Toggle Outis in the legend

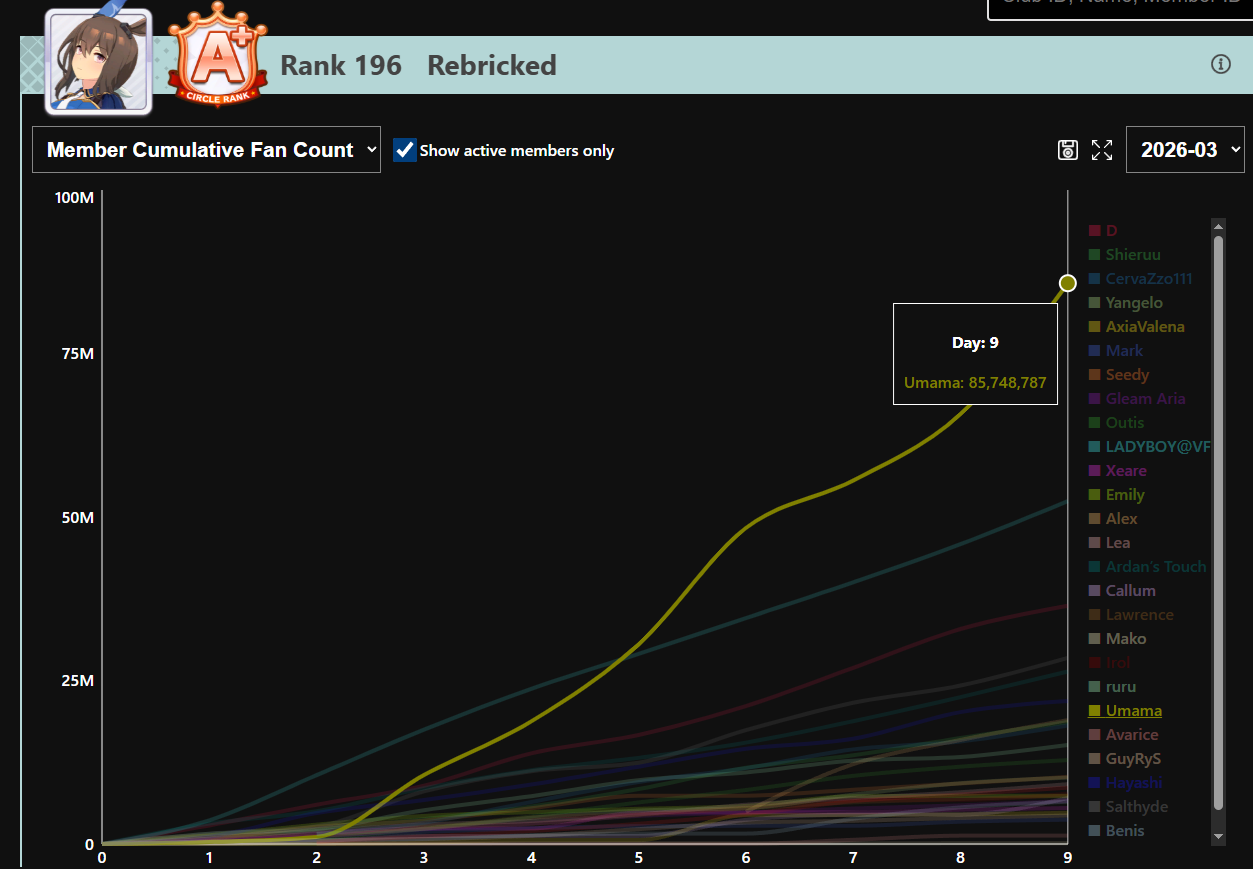(x=1117, y=423)
